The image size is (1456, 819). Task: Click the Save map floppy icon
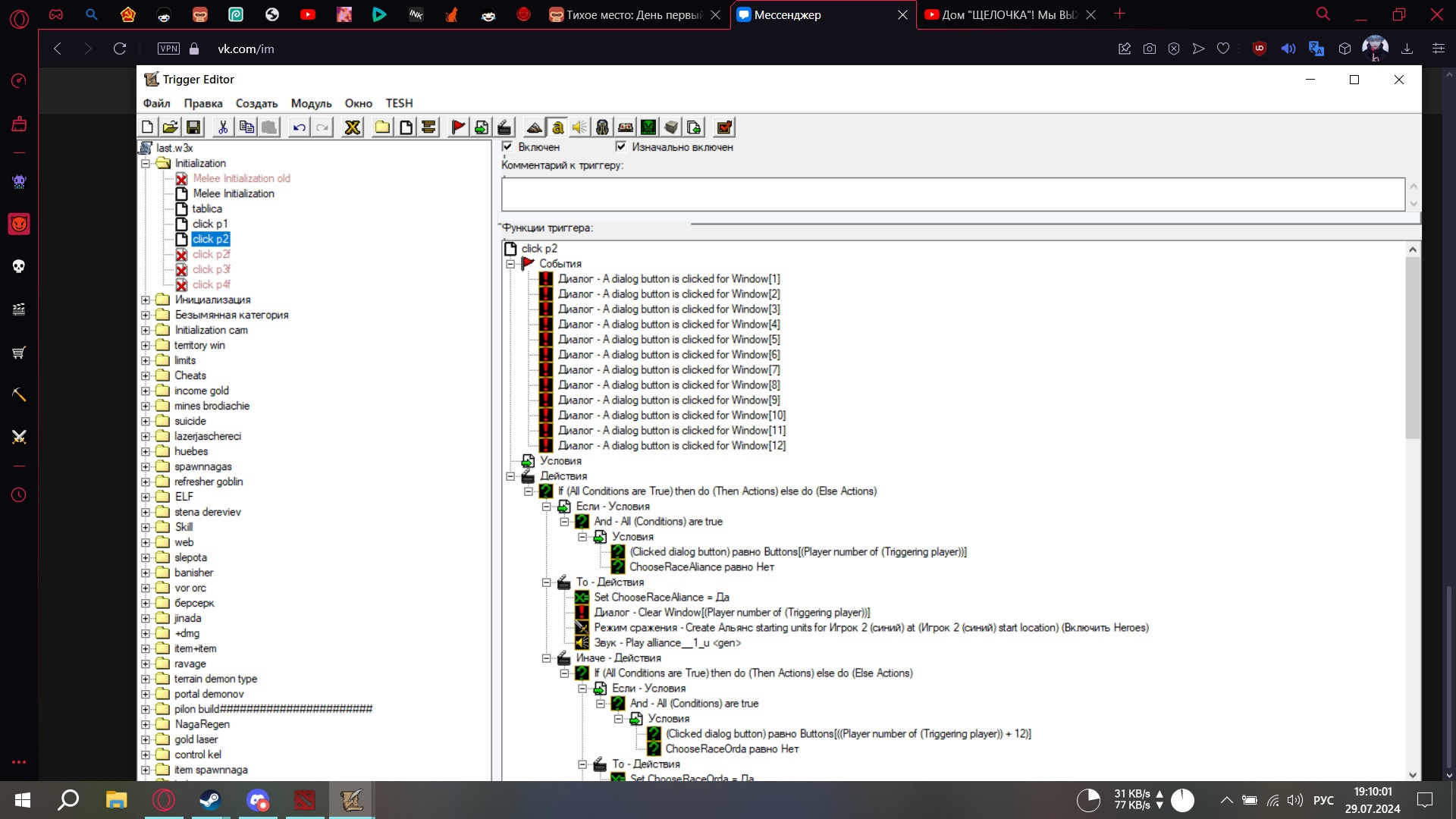[x=193, y=127]
